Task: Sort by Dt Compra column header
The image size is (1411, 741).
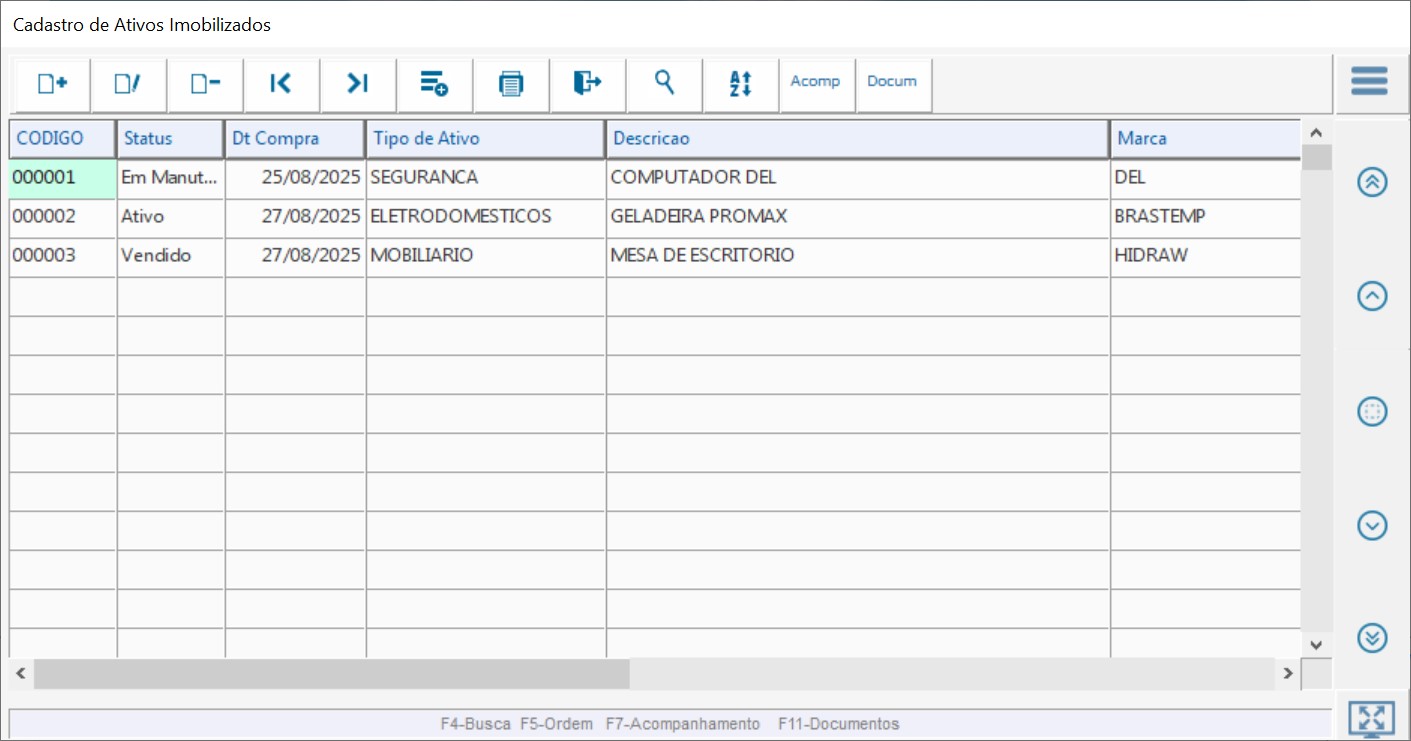Action: (x=295, y=139)
